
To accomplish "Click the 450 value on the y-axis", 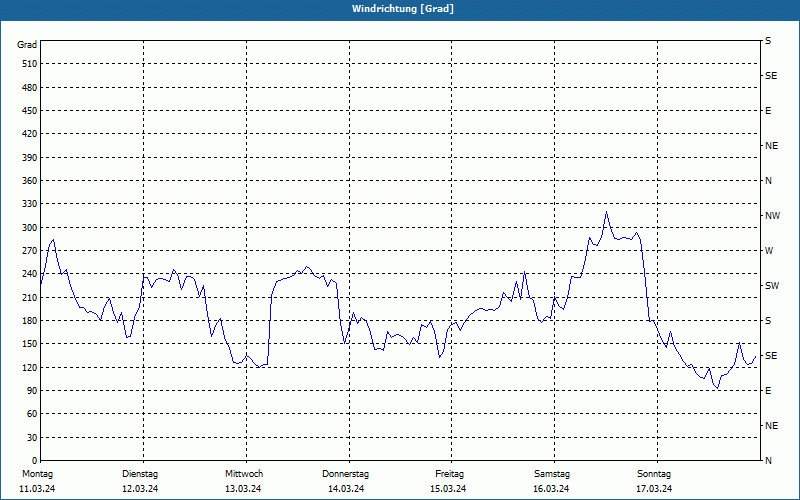I will click(30, 111).
